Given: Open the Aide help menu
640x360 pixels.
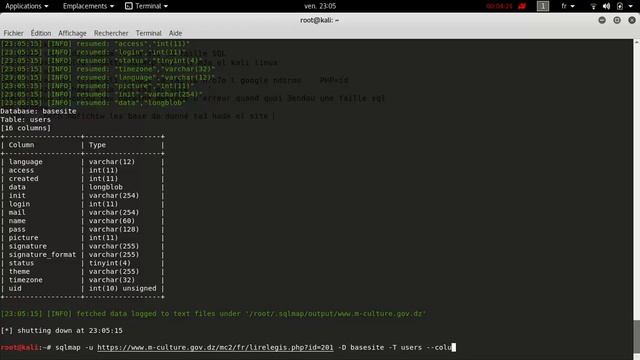Looking at the screenshot, I should click(x=176, y=33).
